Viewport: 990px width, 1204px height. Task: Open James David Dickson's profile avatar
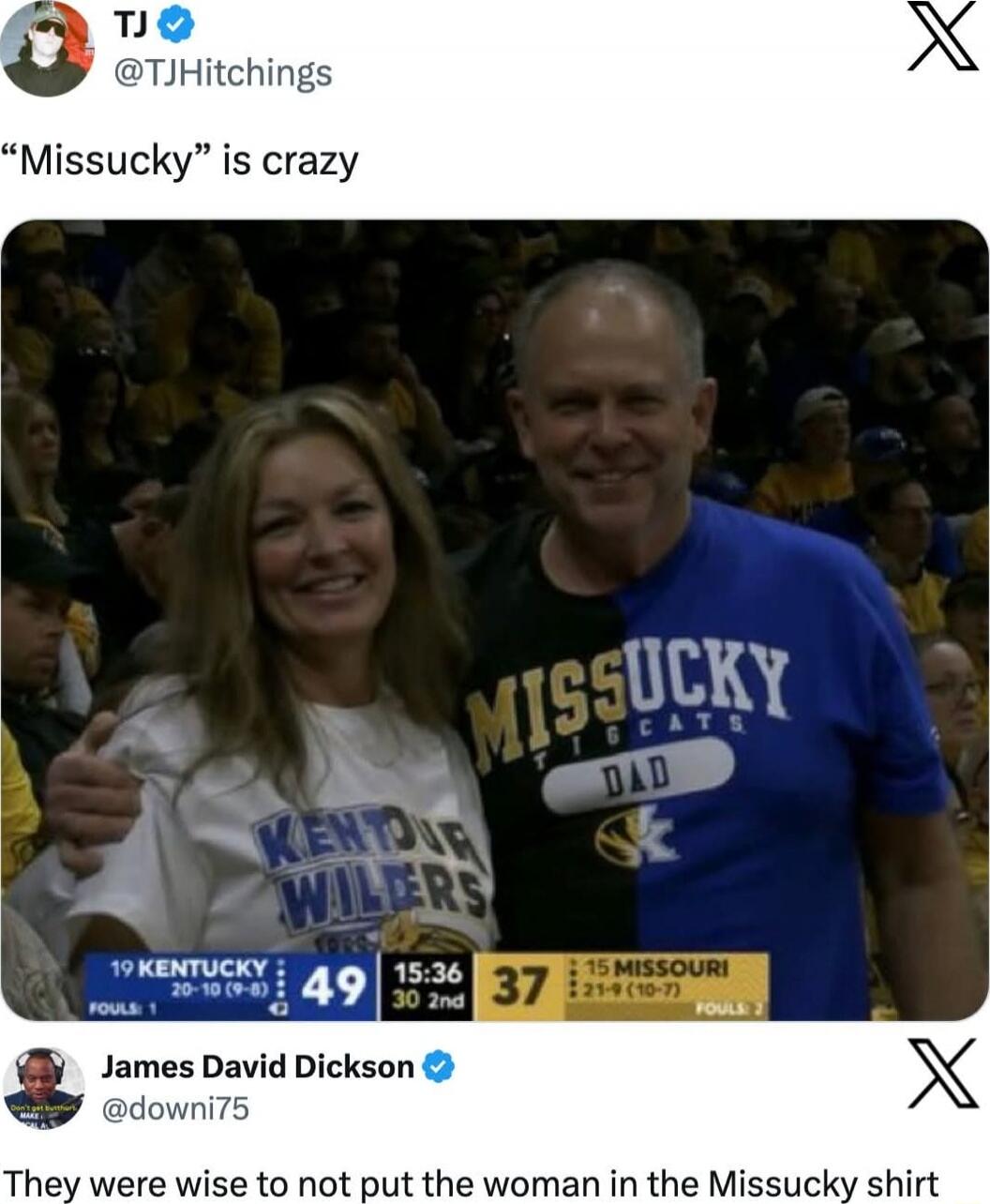click(x=43, y=1089)
